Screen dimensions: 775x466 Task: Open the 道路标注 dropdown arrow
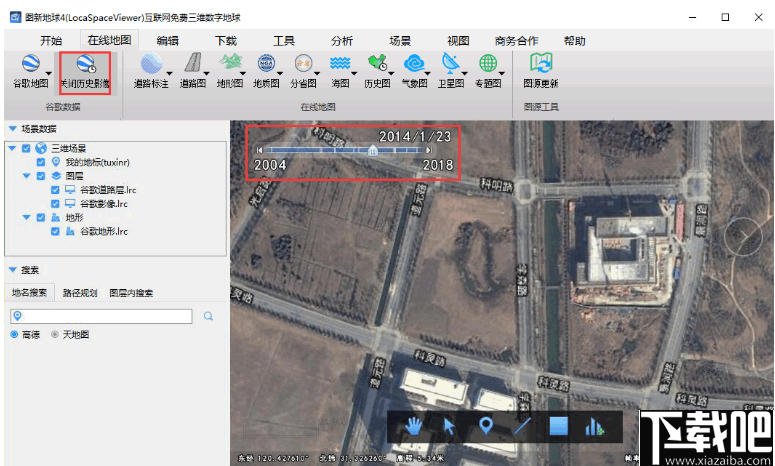169,74
